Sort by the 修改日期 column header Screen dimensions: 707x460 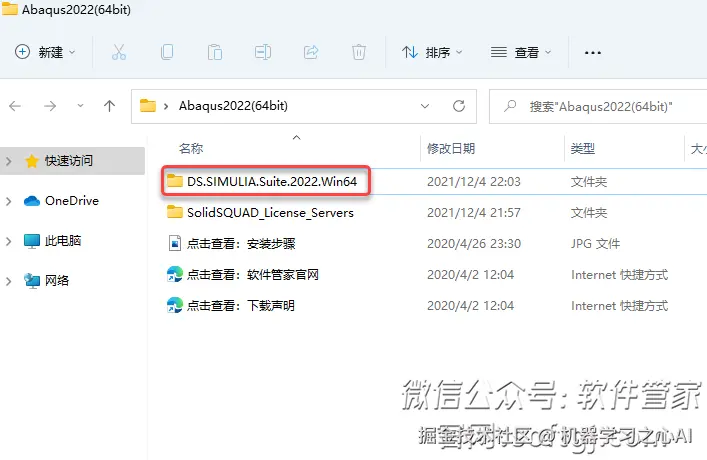coord(451,148)
